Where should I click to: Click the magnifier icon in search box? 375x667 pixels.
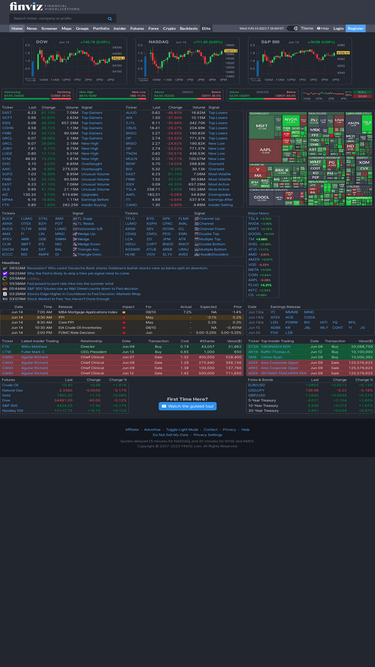[x=110, y=19]
